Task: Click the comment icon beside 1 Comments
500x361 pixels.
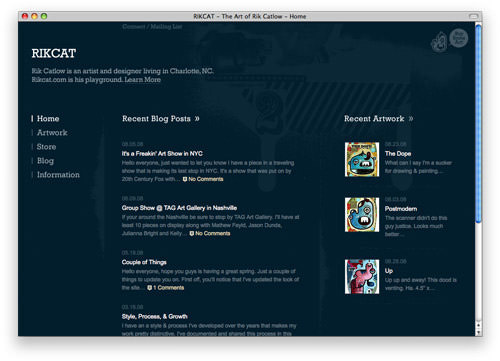Action: (x=150, y=288)
